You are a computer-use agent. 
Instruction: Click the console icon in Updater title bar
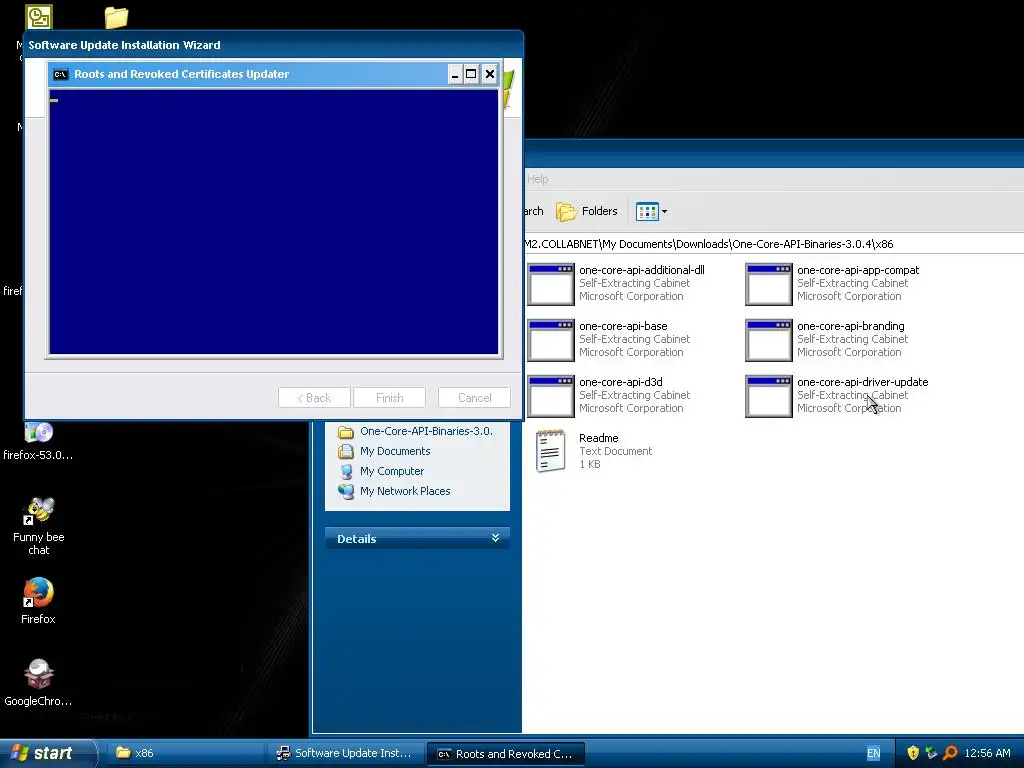click(60, 74)
